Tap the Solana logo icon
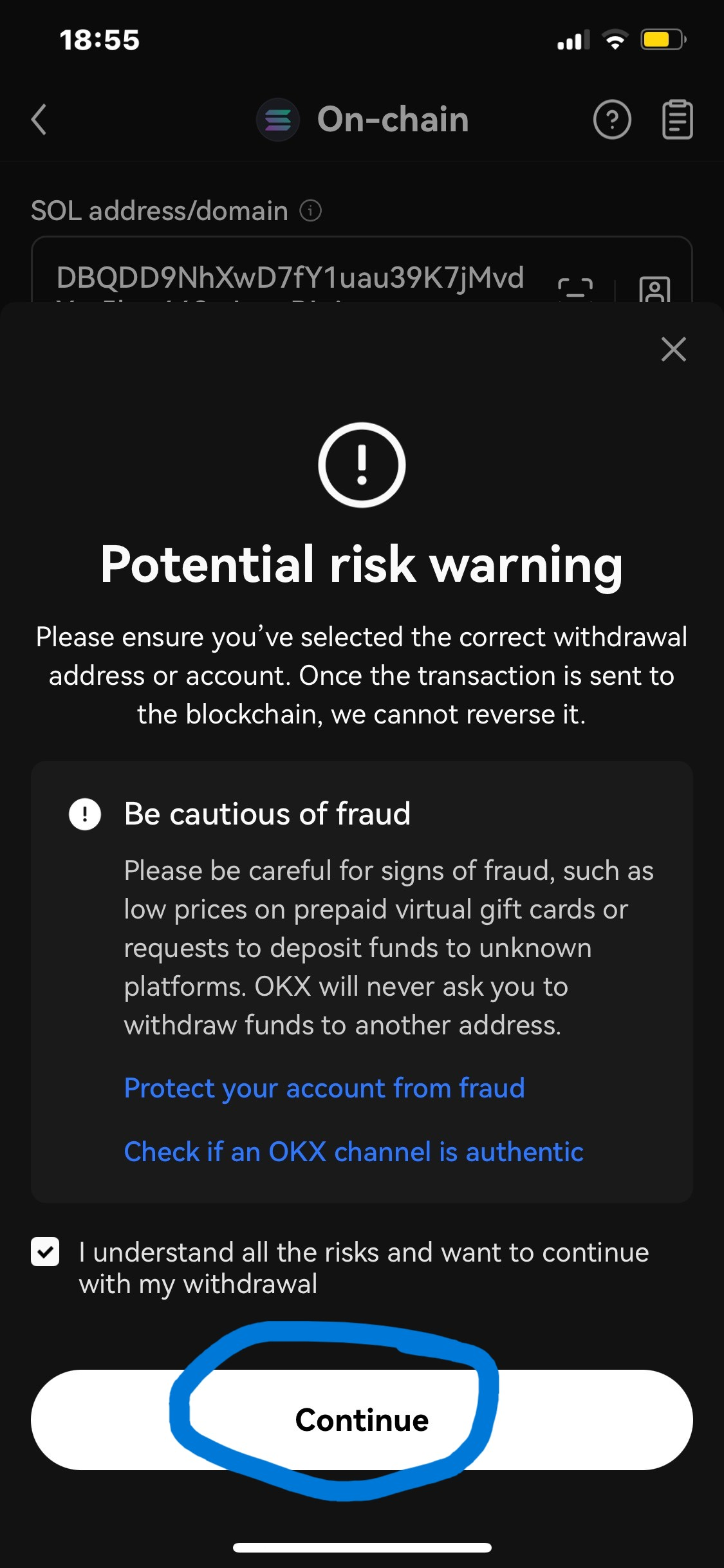The image size is (724, 1568). 278,120
